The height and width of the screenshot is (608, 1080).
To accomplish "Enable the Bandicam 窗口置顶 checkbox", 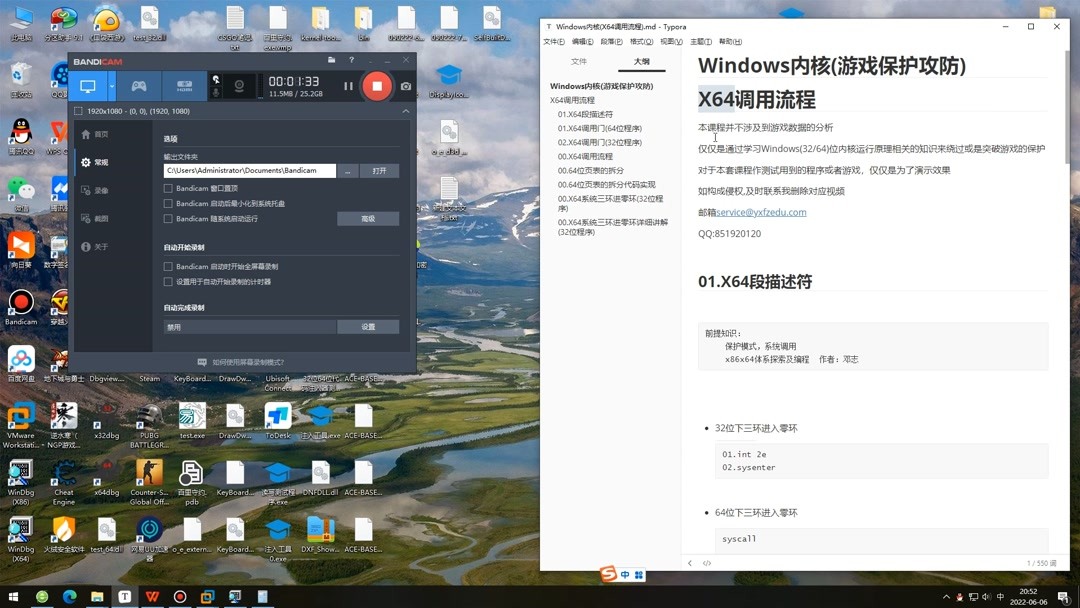I will [x=167, y=189].
